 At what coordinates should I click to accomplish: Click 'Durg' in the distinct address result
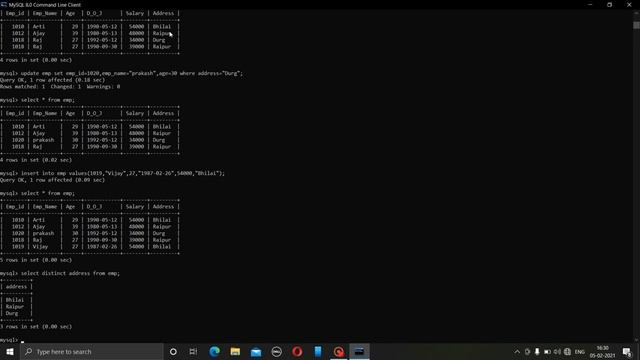(x=12, y=313)
